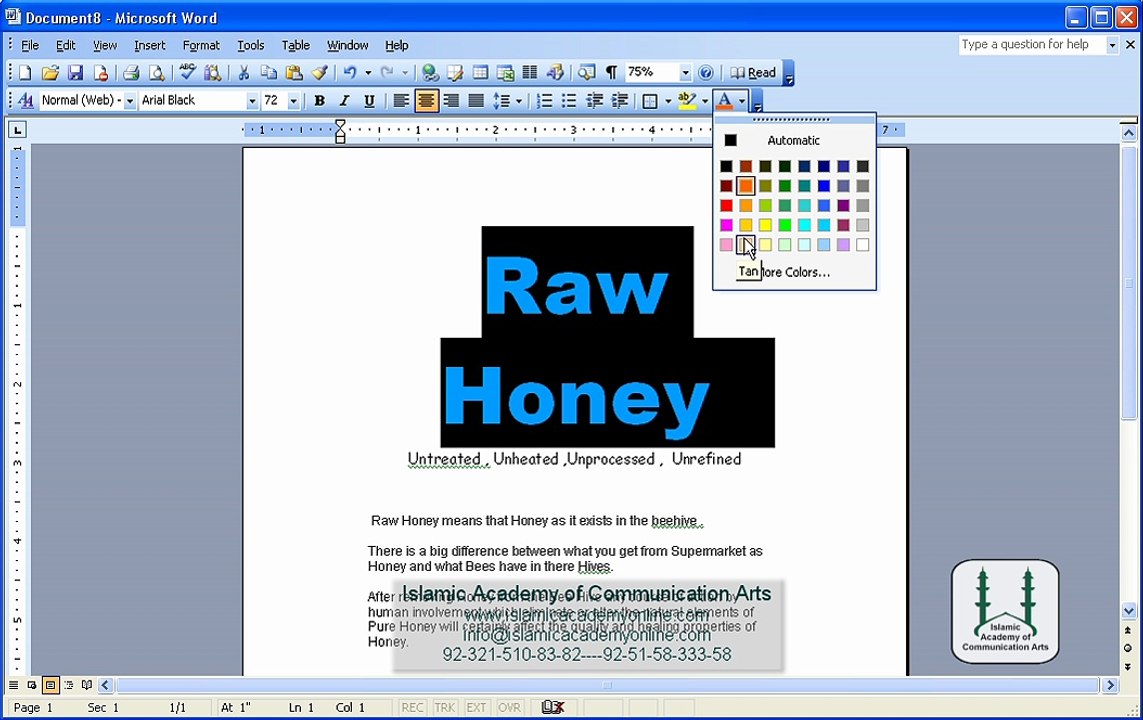Viewport: 1143px width, 720px height.
Task: Toggle Italic formatting
Action: click(344, 101)
